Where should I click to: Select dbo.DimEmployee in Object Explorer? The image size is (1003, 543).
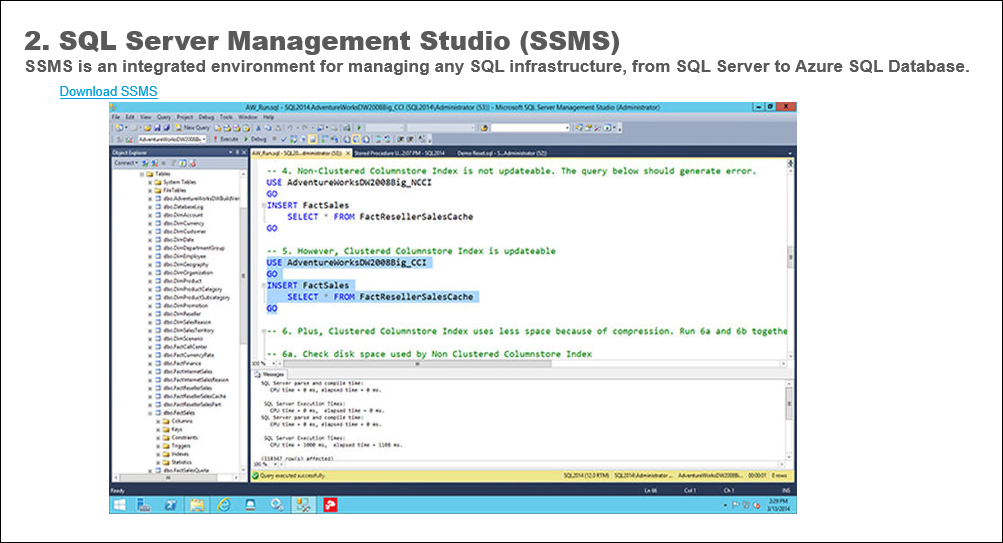click(184, 256)
